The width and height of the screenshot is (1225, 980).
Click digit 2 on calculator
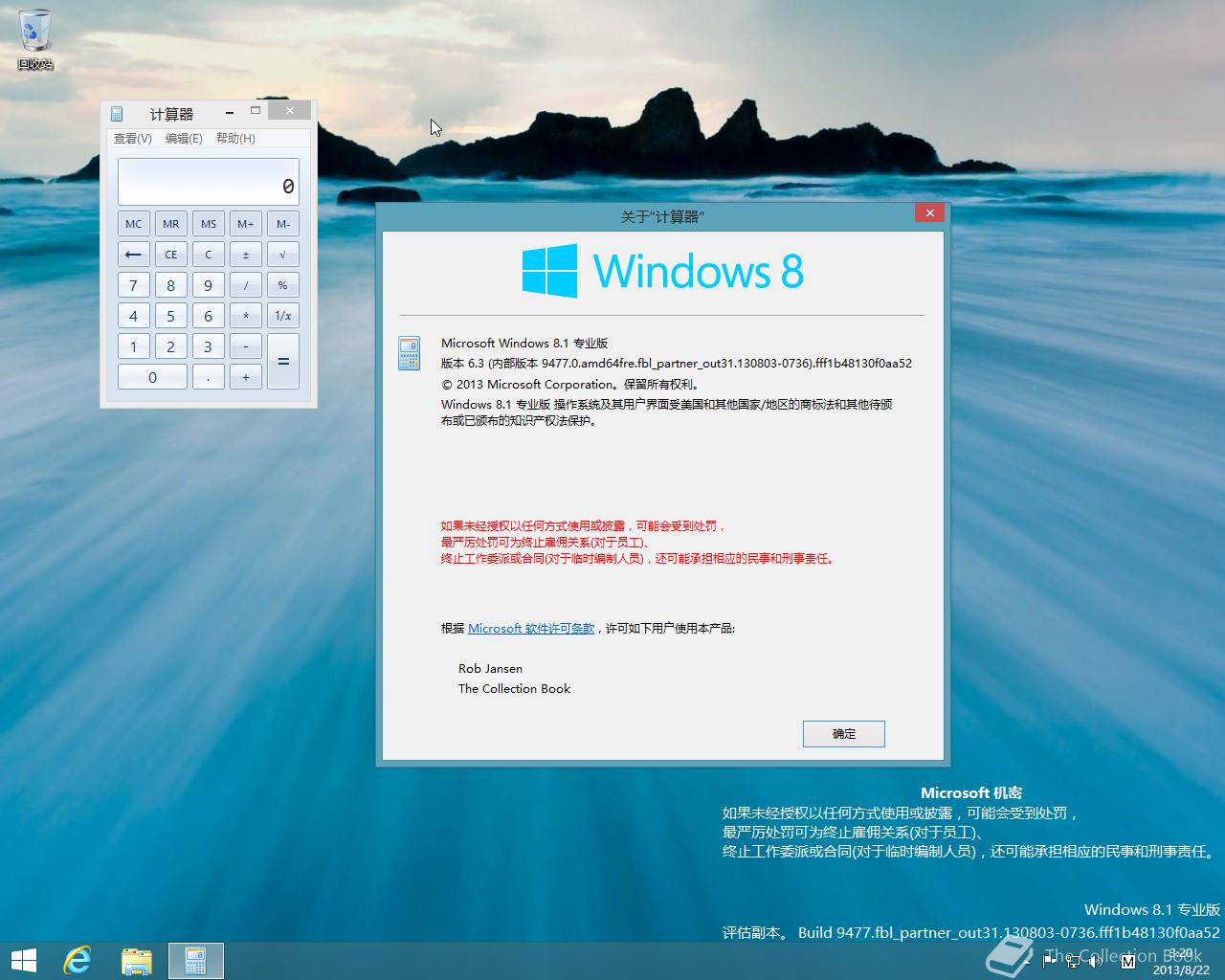click(170, 346)
